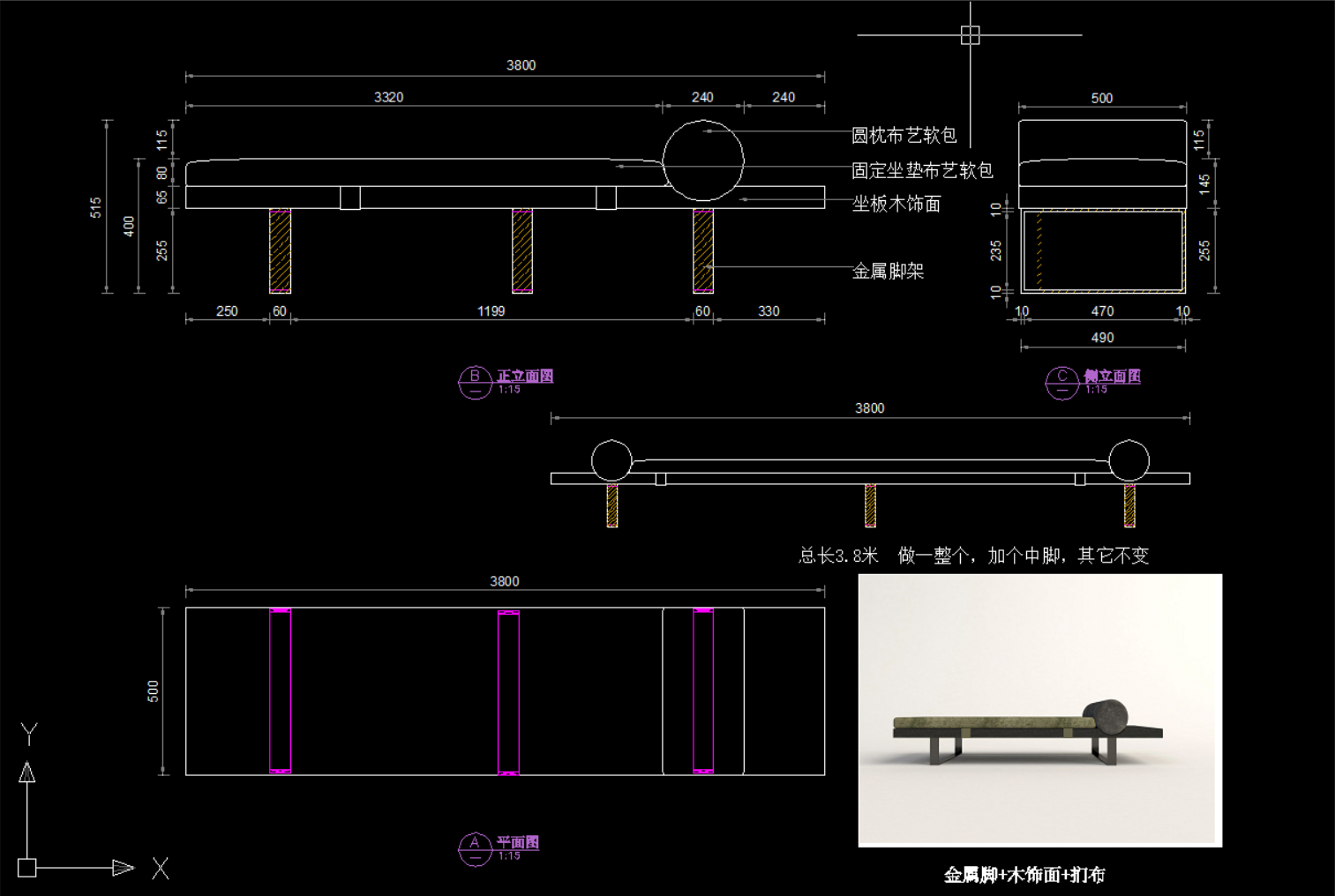Select the 固定坐垫布艺软包 annotation label

pos(921,170)
